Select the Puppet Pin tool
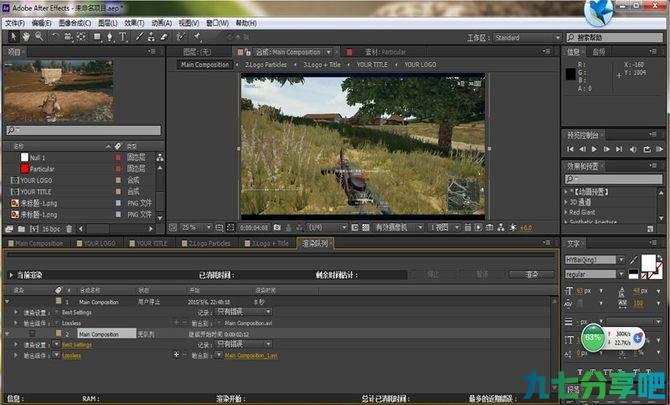670x405 pixels. 197,37
